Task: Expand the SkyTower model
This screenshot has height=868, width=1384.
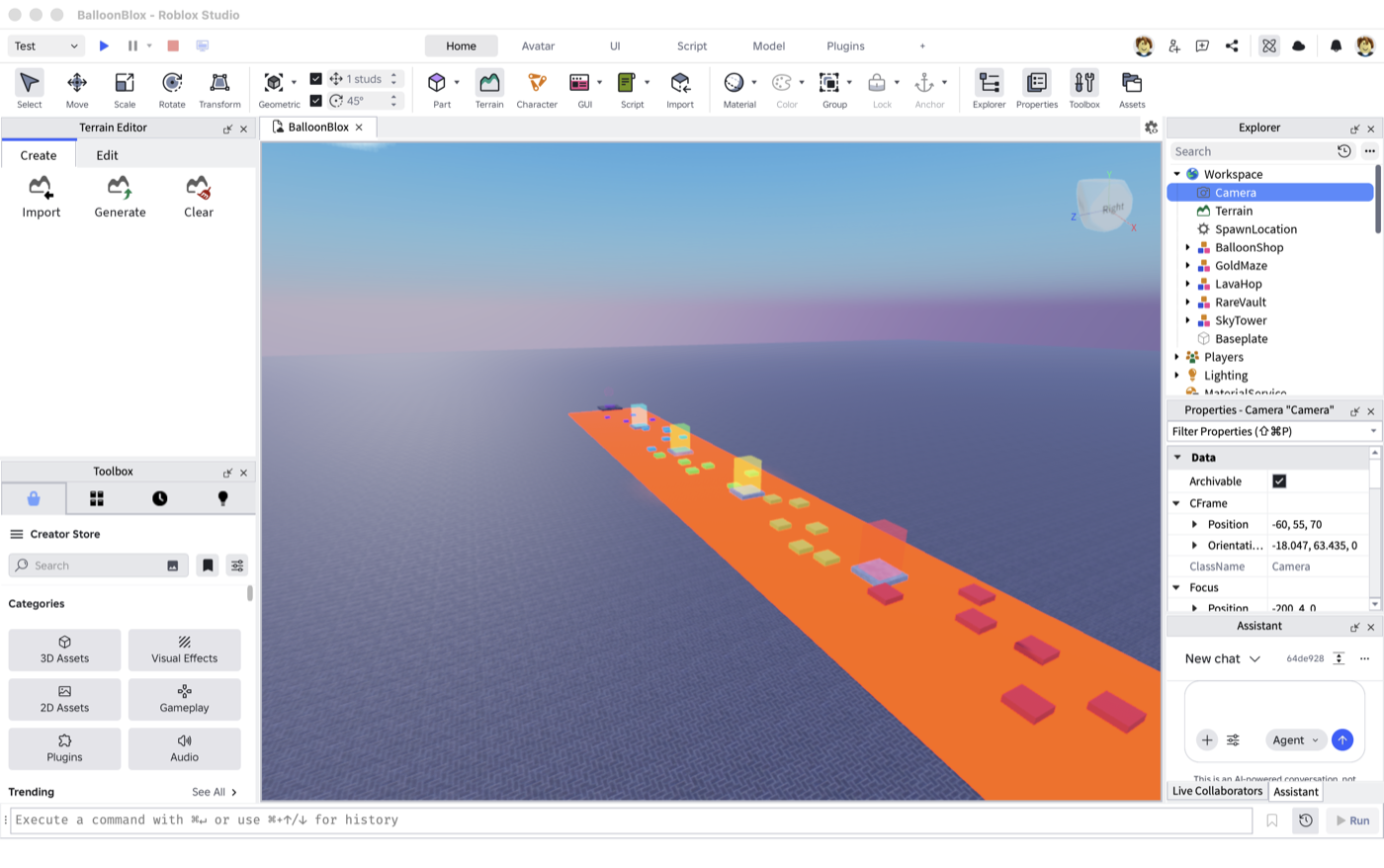Action: [1187, 321]
